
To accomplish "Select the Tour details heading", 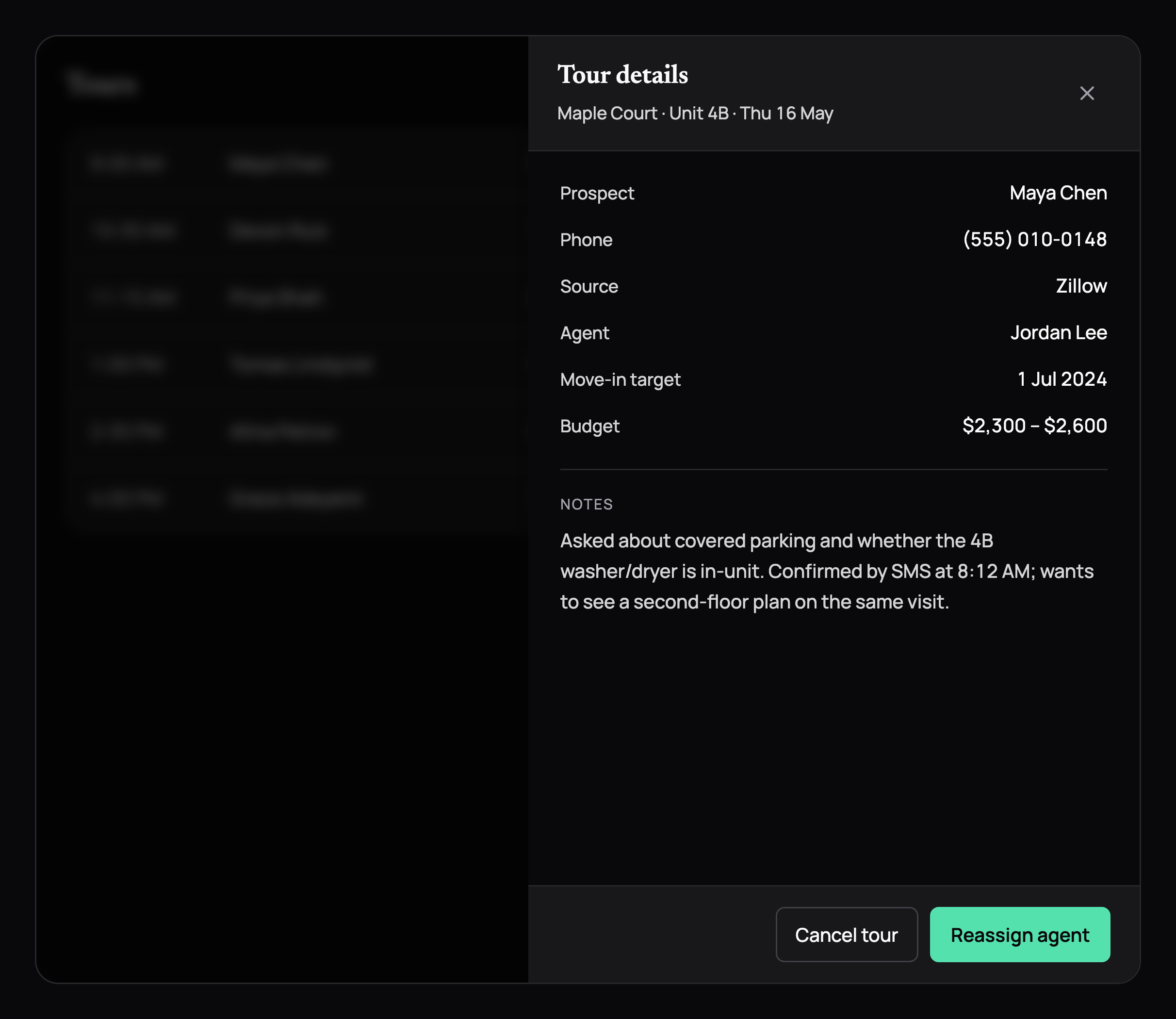I will (x=622, y=75).
